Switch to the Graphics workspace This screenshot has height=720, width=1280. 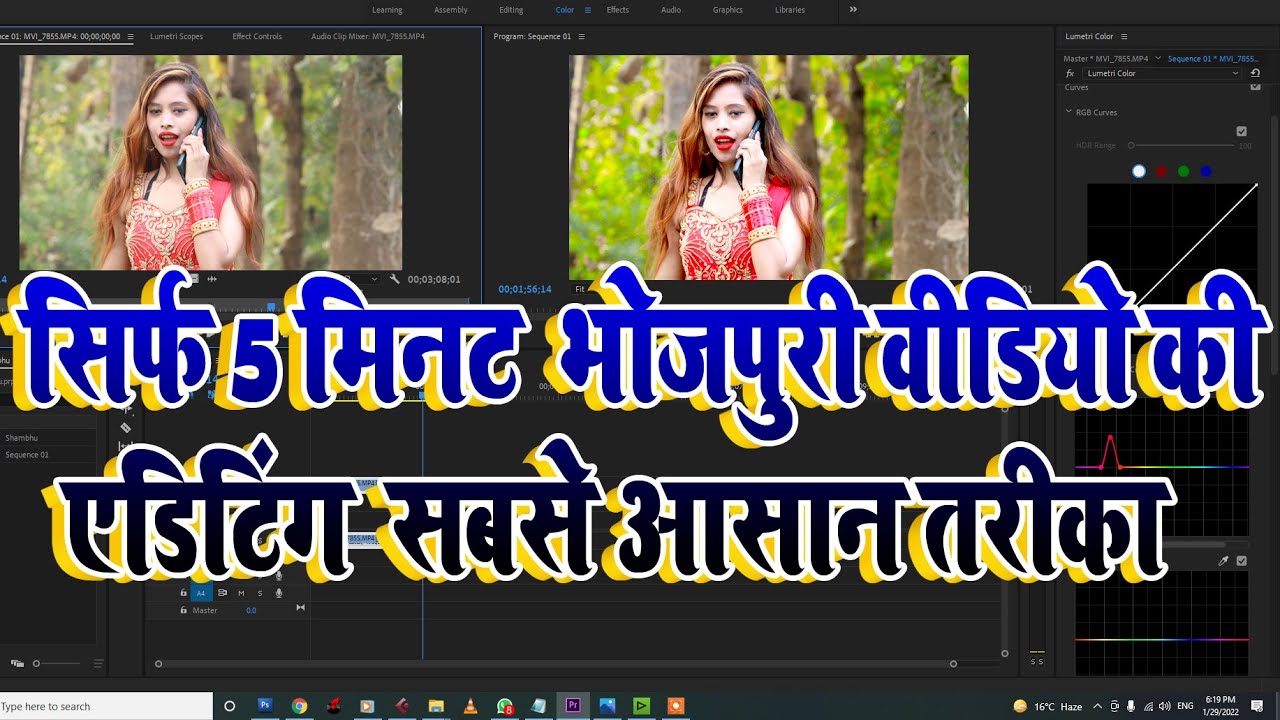pos(728,10)
